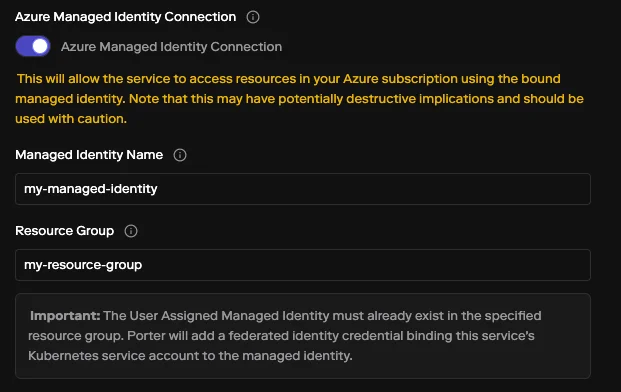Click the Resource Group label
The width and height of the screenshot is (621, 392).
pos(65,231)
